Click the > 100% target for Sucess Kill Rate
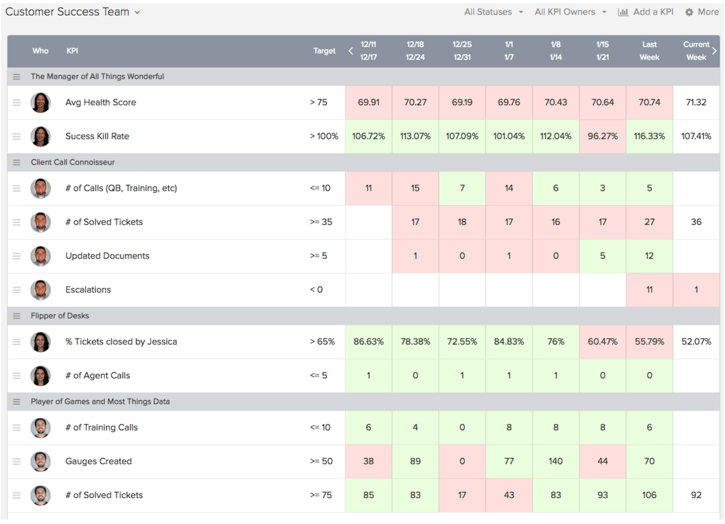 [324, 136]
